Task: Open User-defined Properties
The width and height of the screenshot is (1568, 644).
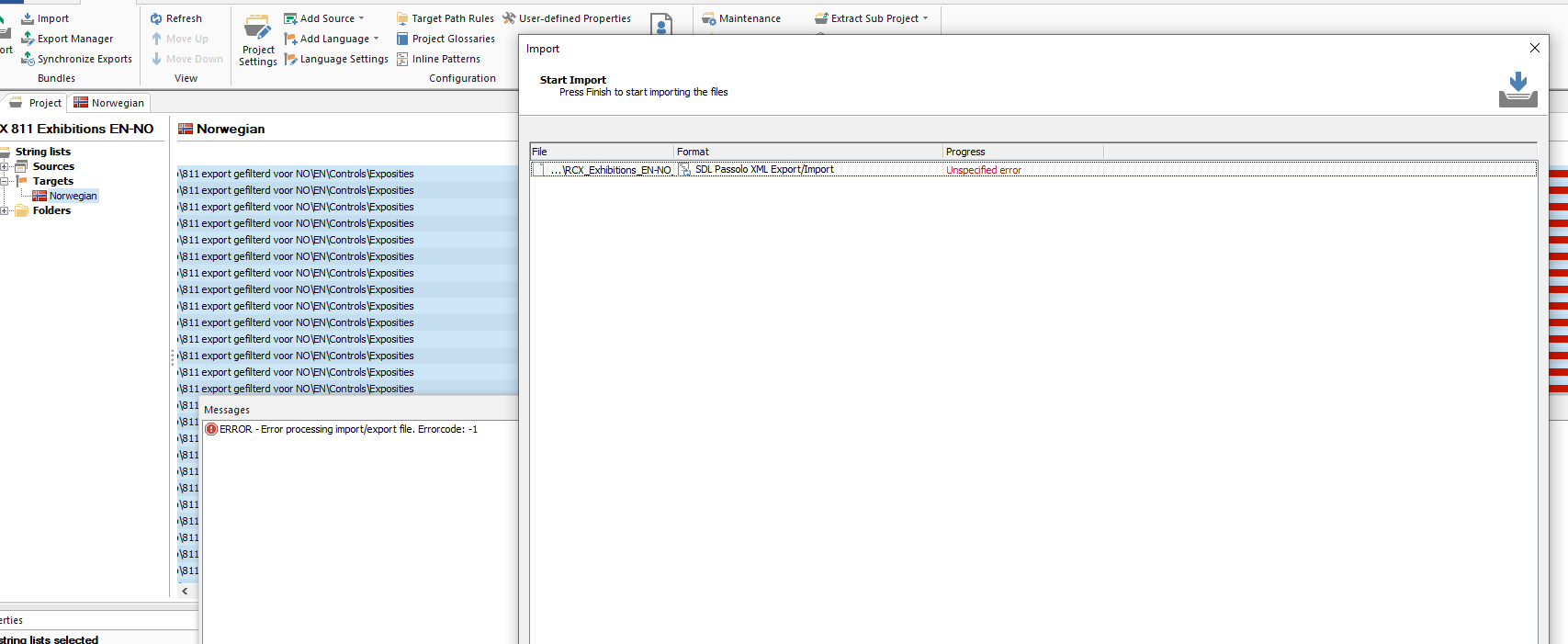Action: click(x=567, y=18)
